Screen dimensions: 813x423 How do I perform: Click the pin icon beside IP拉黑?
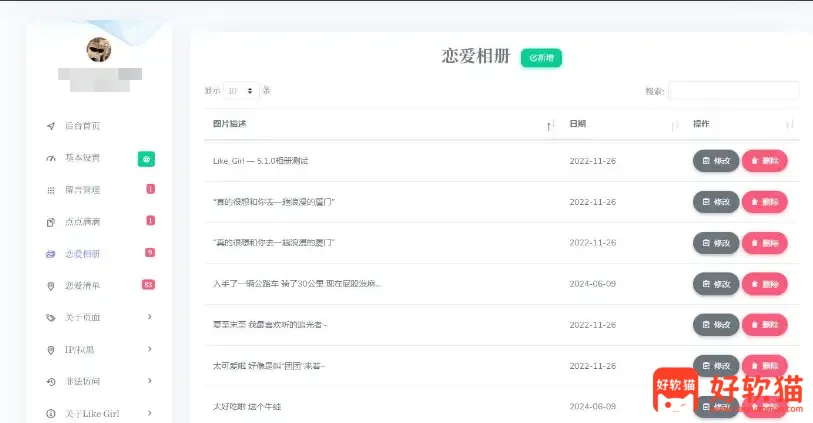click(51, 350)
